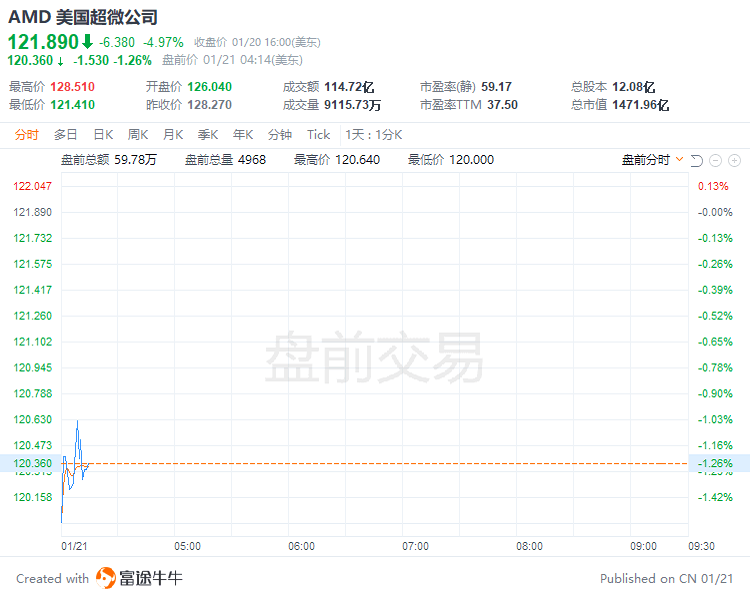Open the 日K chart tab
Viewport: 750px width, 599px height.
click(x=103, y=135)
